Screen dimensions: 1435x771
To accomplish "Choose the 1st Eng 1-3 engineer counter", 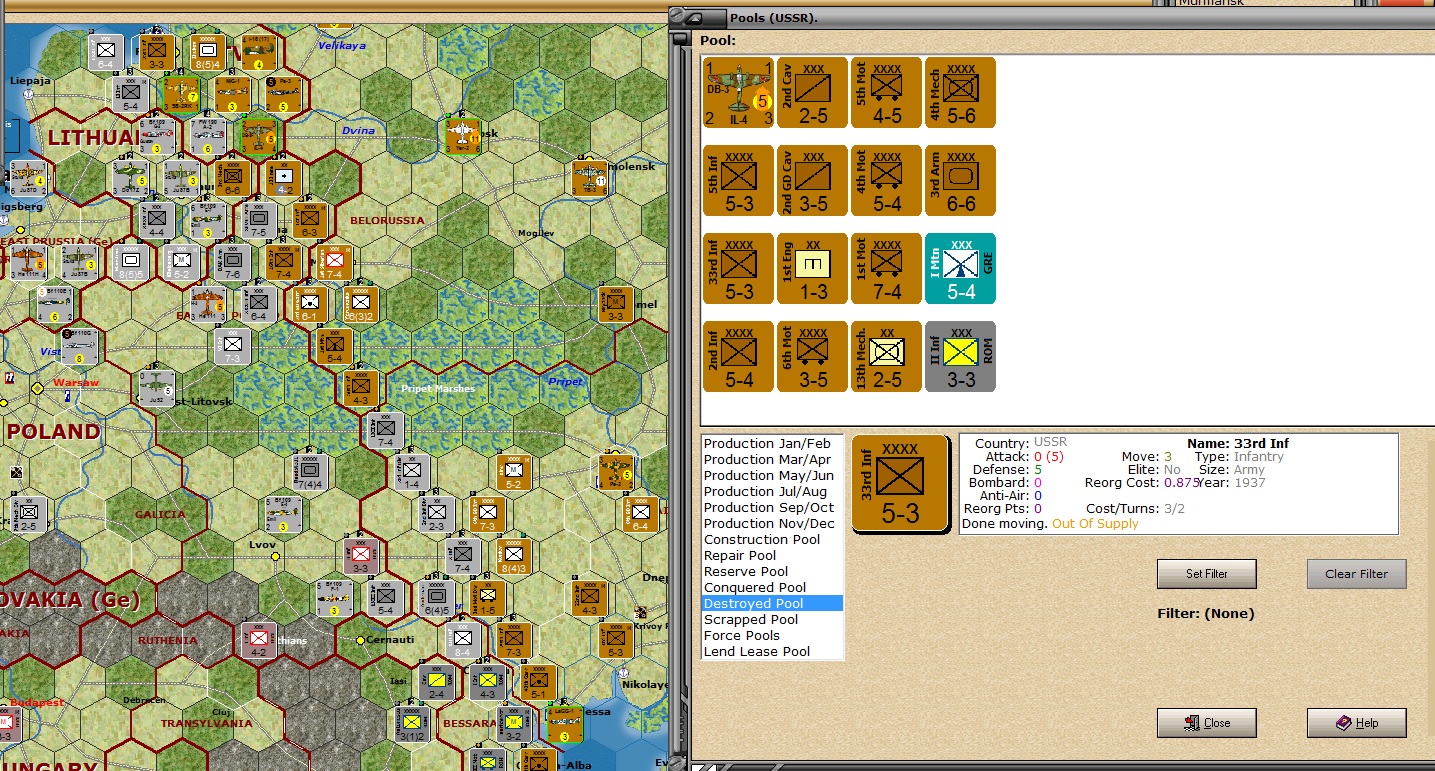I will pos(812,269).
